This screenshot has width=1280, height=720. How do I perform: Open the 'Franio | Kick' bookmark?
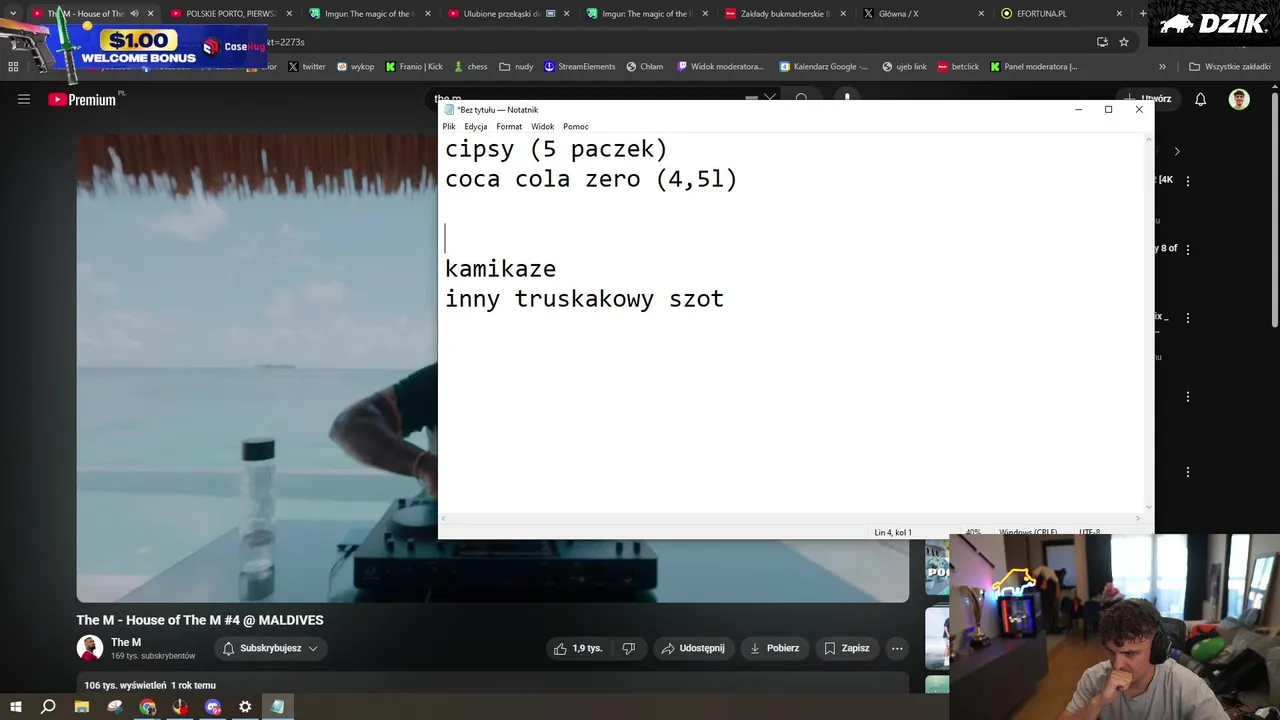coord(414,66)
